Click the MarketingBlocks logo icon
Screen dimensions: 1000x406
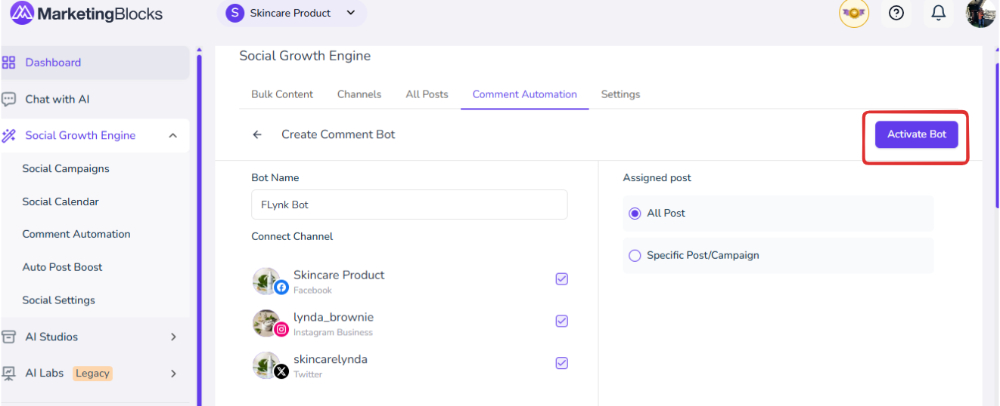click(x=21, y=14)
